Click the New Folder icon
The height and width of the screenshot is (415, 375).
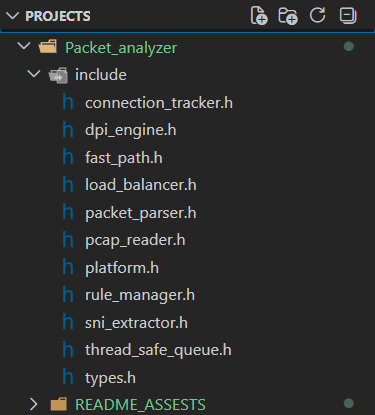tap(288, 16)
